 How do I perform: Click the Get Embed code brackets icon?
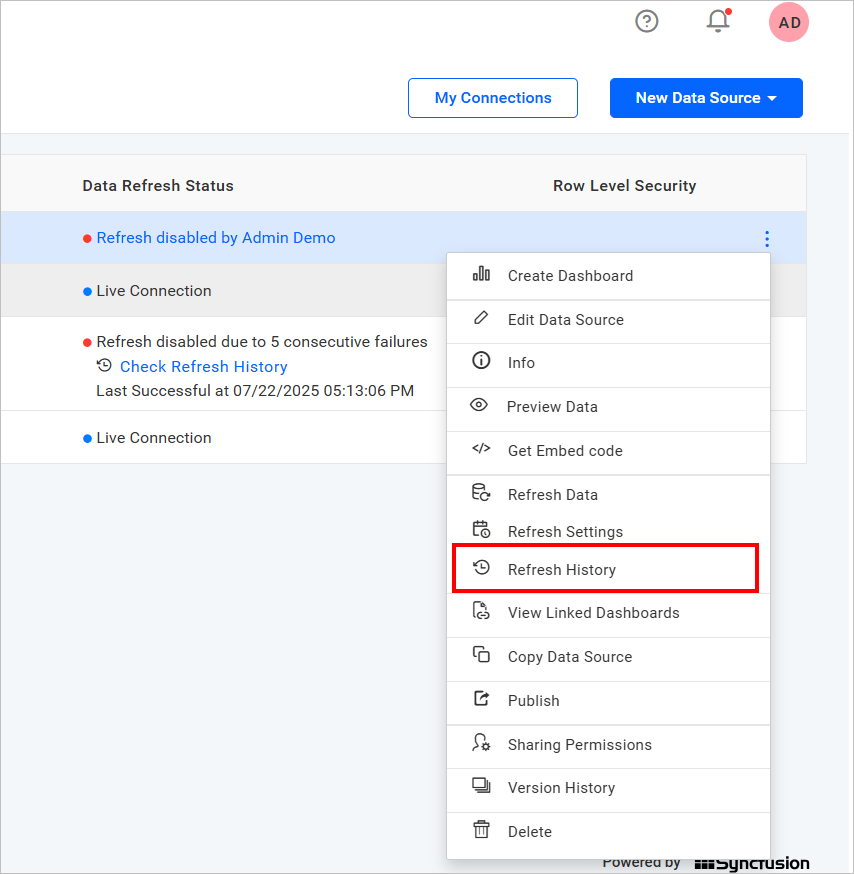coord(481,450)
